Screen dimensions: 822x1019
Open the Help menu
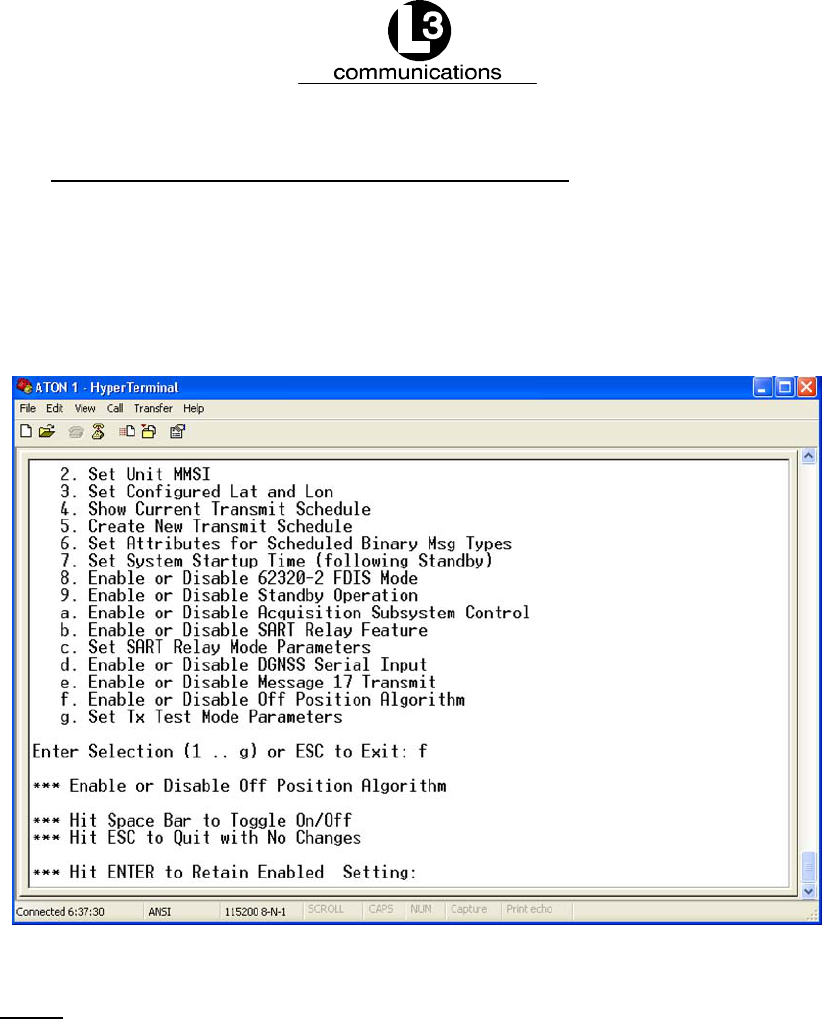pyautogui.click(x=193, y=408)
